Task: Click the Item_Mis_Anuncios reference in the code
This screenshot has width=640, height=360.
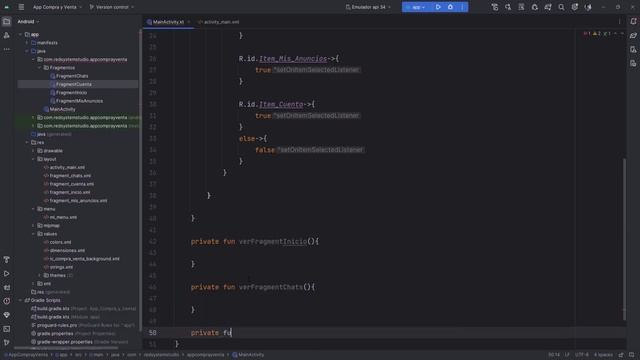Action: (x=293, y=59)
